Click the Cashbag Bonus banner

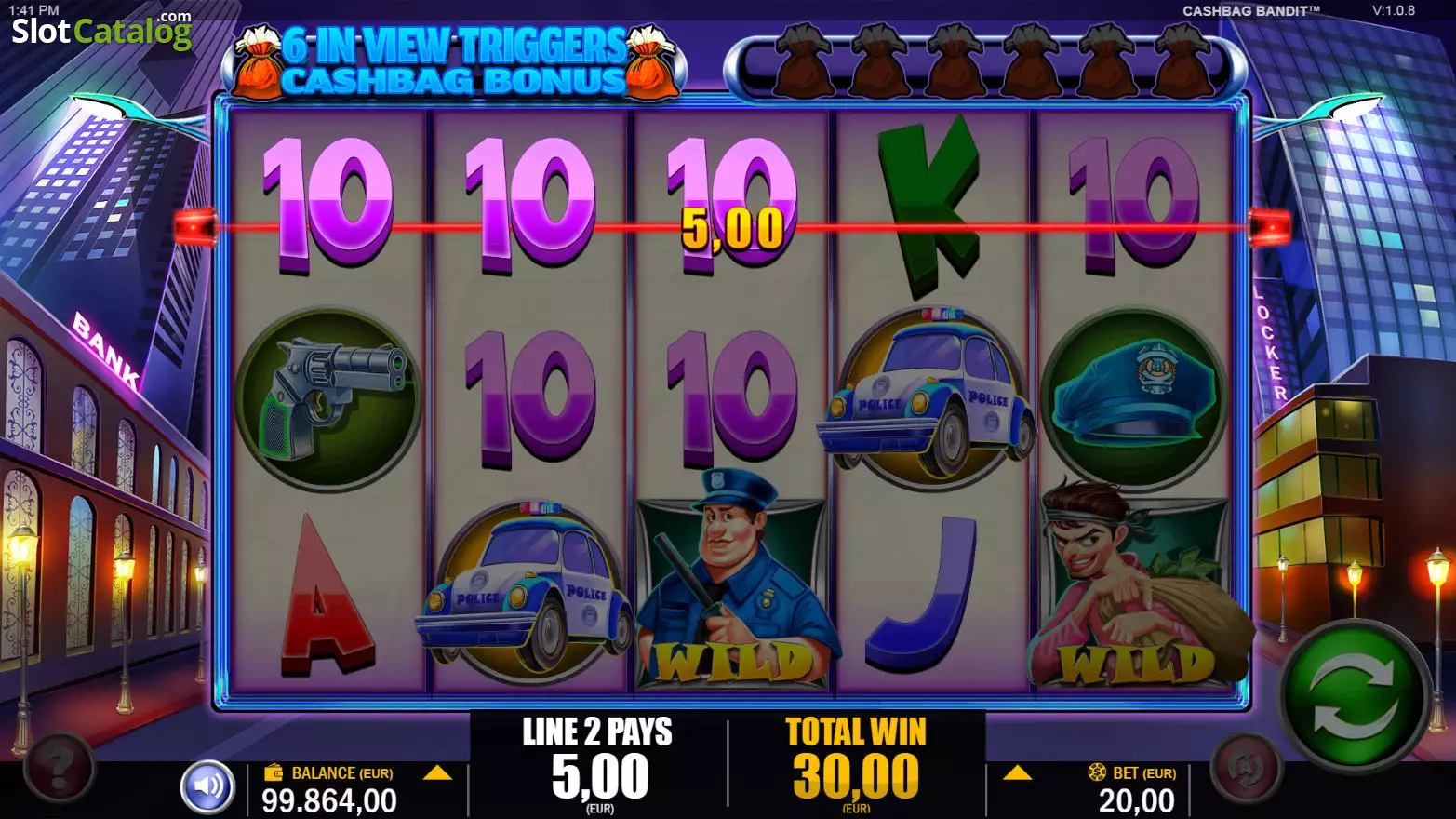[x=456, y=62]
